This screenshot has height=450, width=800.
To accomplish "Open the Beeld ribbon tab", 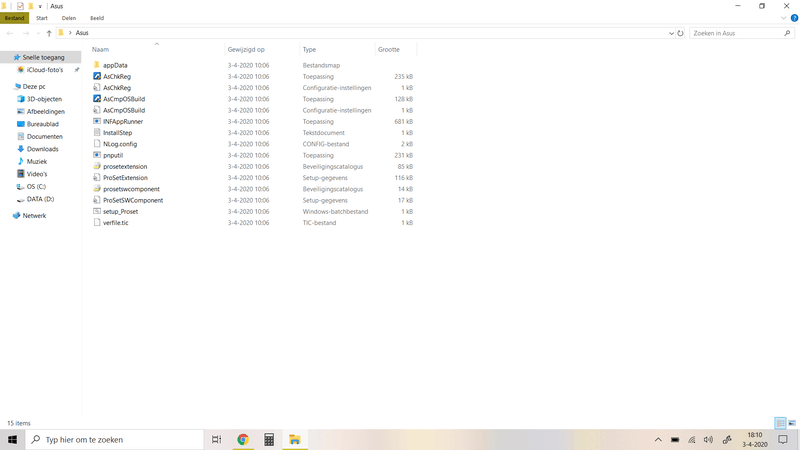I will [97, 18].
